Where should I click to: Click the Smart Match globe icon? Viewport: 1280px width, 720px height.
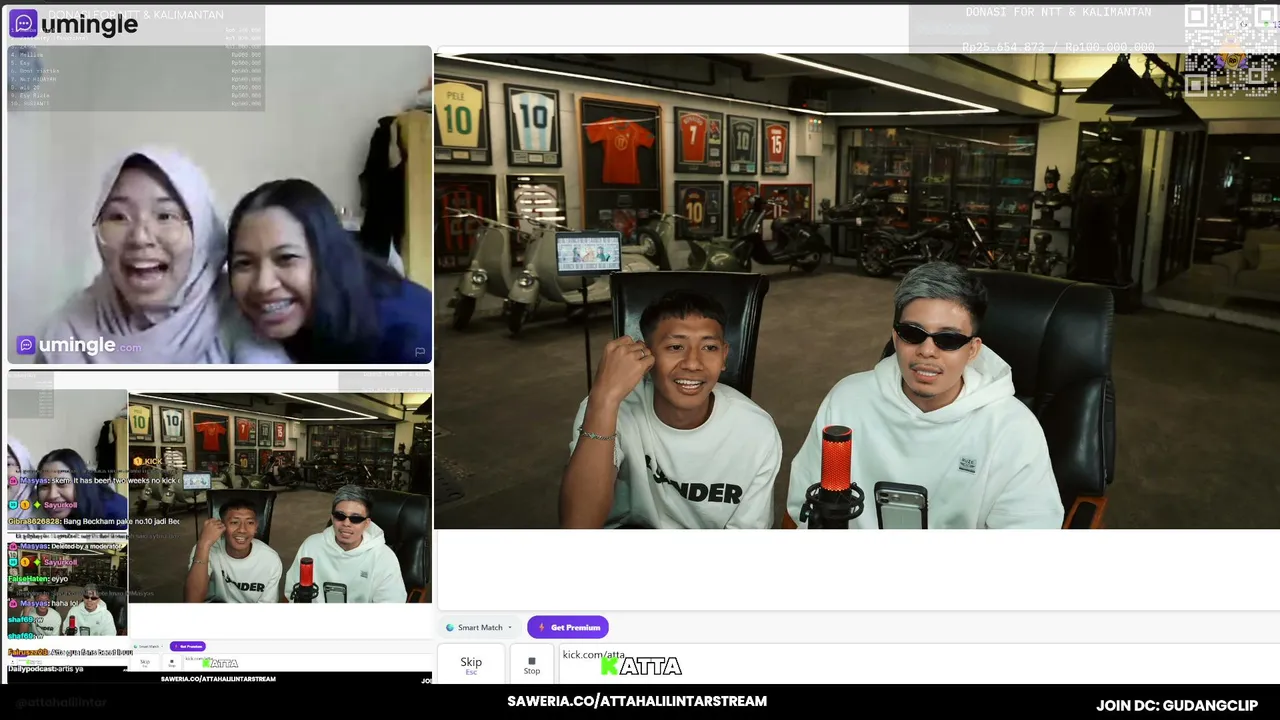click(x=450, y=628)
